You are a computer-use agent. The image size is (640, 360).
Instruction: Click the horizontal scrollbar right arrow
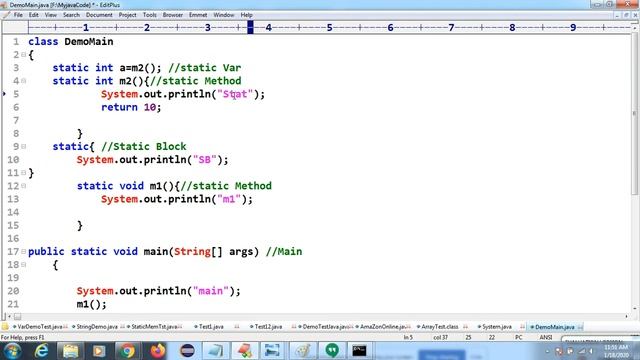tap(627, 316)
